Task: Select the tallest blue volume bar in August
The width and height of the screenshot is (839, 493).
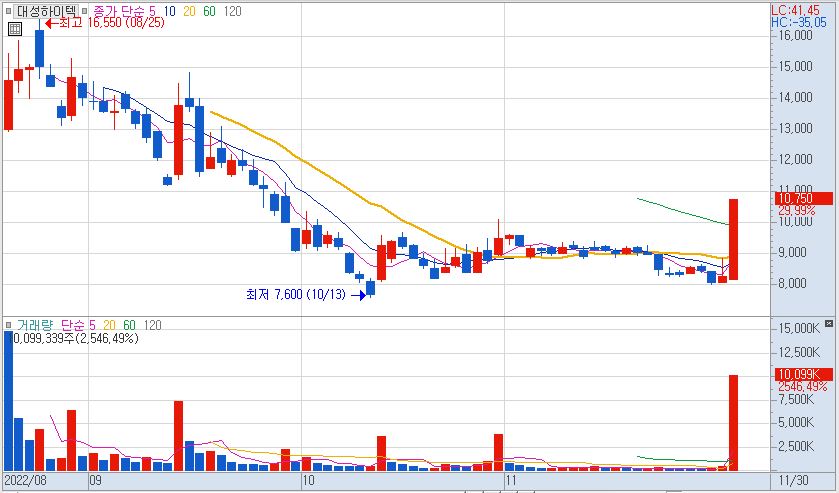Action: pos(8,401)
